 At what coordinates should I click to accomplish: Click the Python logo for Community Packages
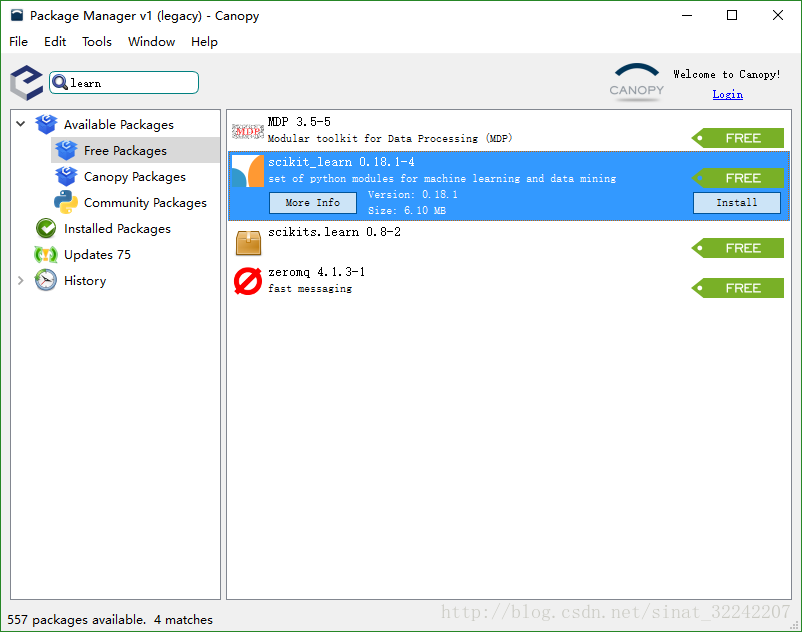tap(66, 202)
